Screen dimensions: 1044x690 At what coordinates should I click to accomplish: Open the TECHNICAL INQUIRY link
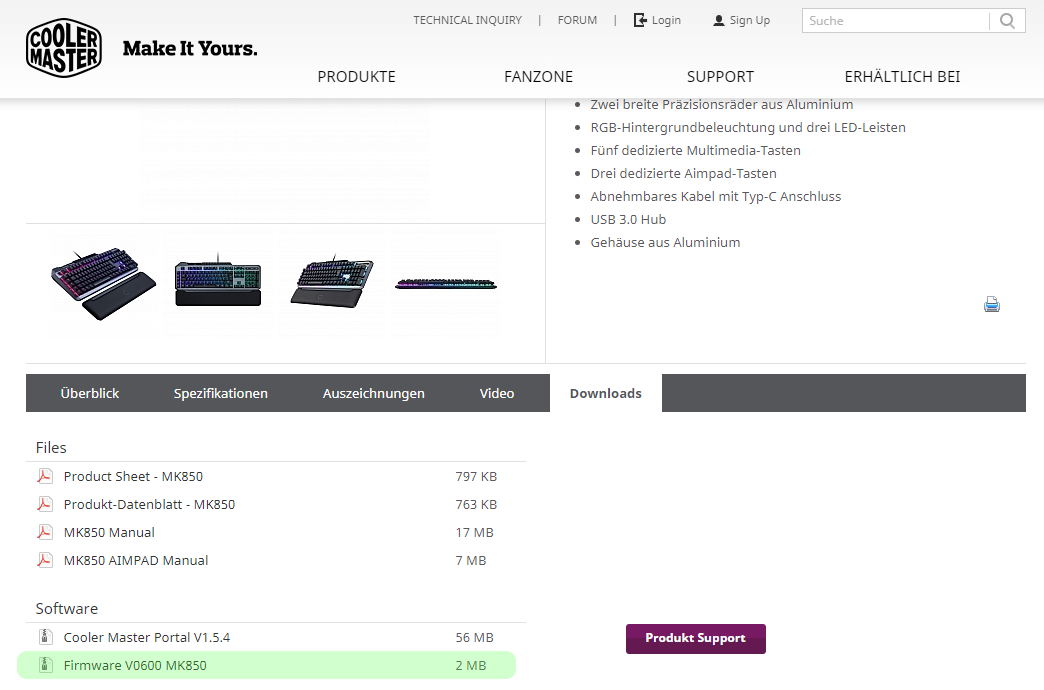point(467,20)
